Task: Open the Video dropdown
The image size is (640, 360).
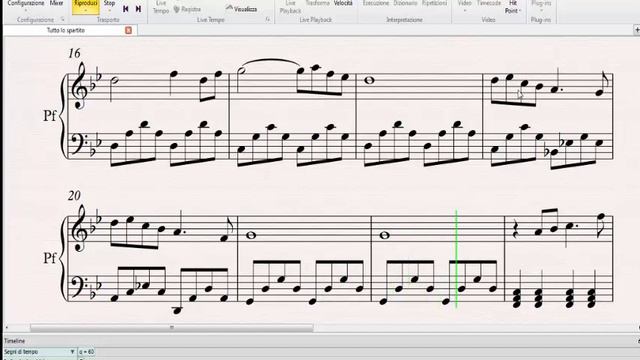Action: [464, 5]
